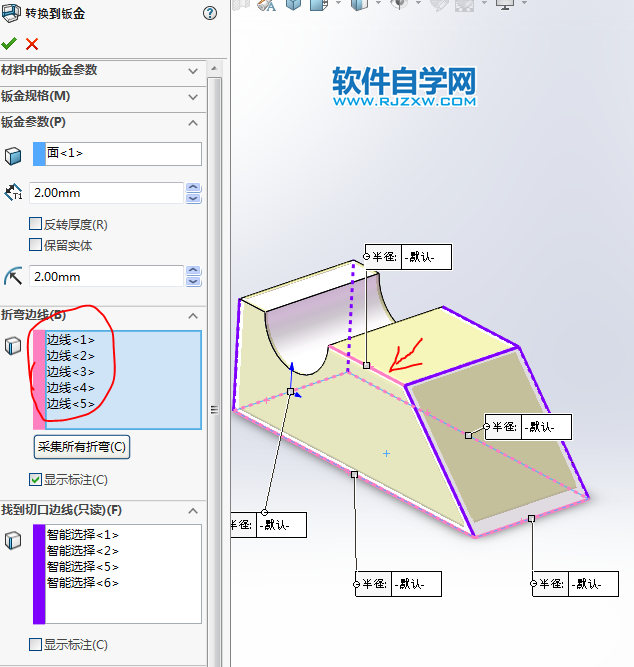Select 智能选择<2> in rip edges list

pos(83,551)
